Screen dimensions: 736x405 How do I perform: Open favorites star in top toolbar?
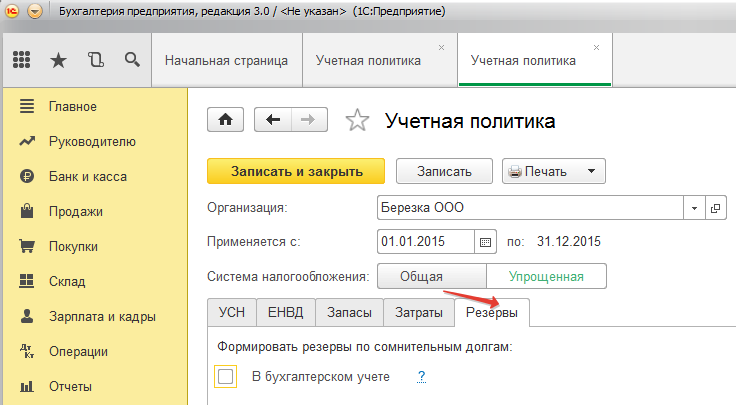click(58, 60)
